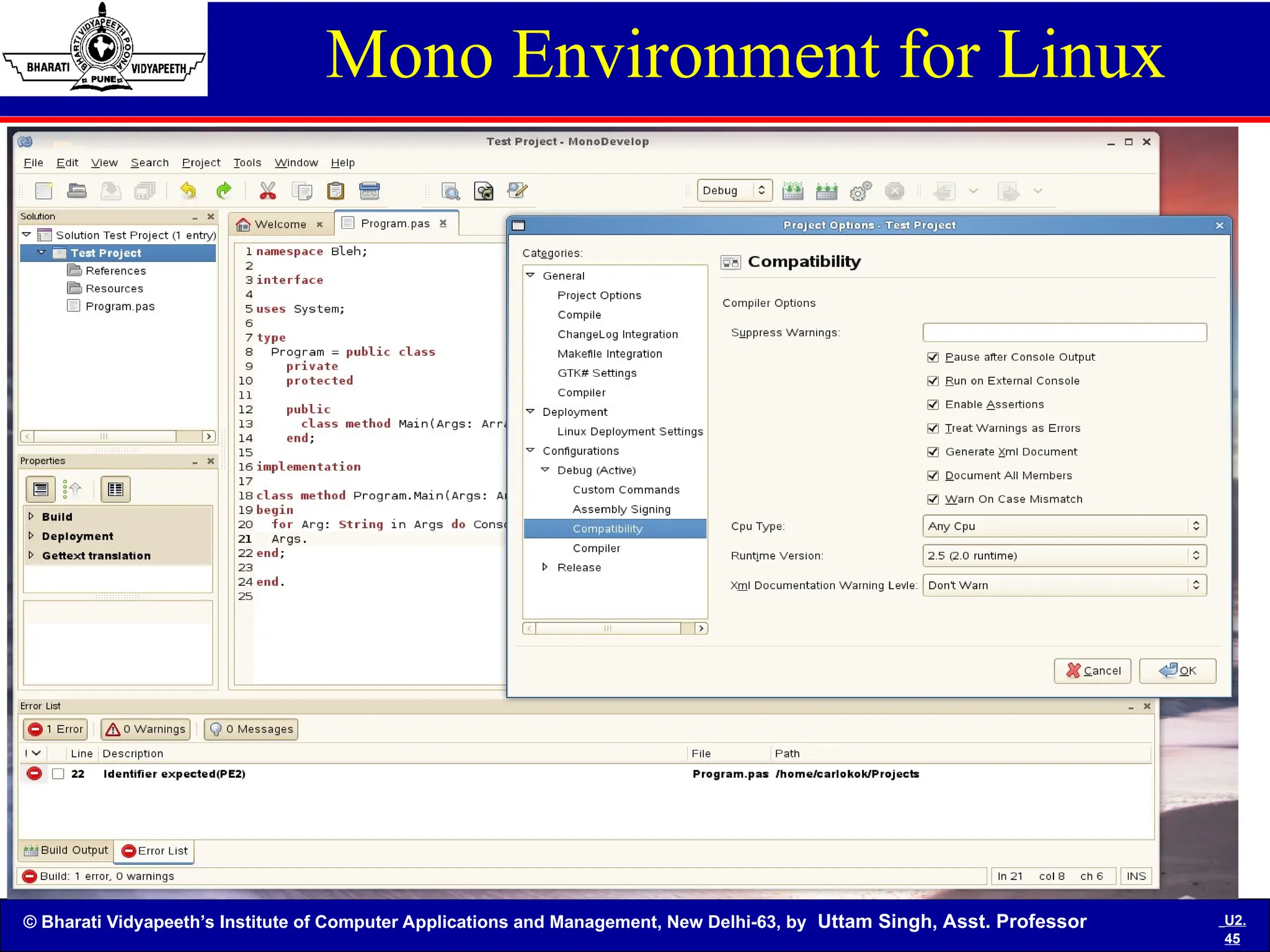Image resolution: width=1270 pixels, height=952 pixels.
Task: Click the Categories horizontal scrollbar
Action: (615, 628)
